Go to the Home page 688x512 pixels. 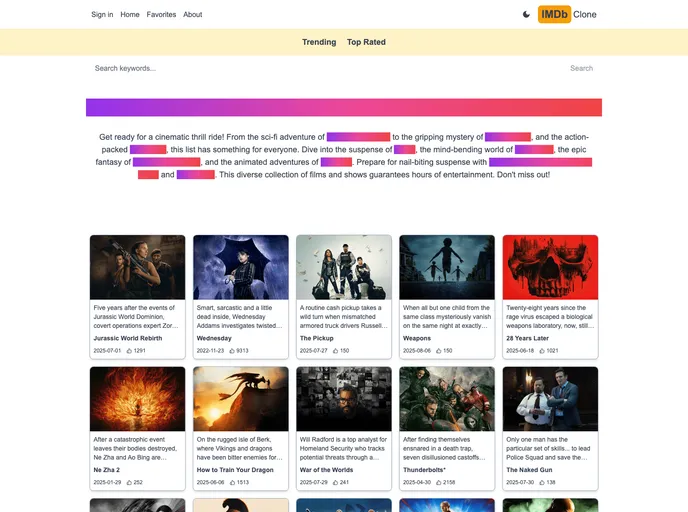tap(130, 14)
